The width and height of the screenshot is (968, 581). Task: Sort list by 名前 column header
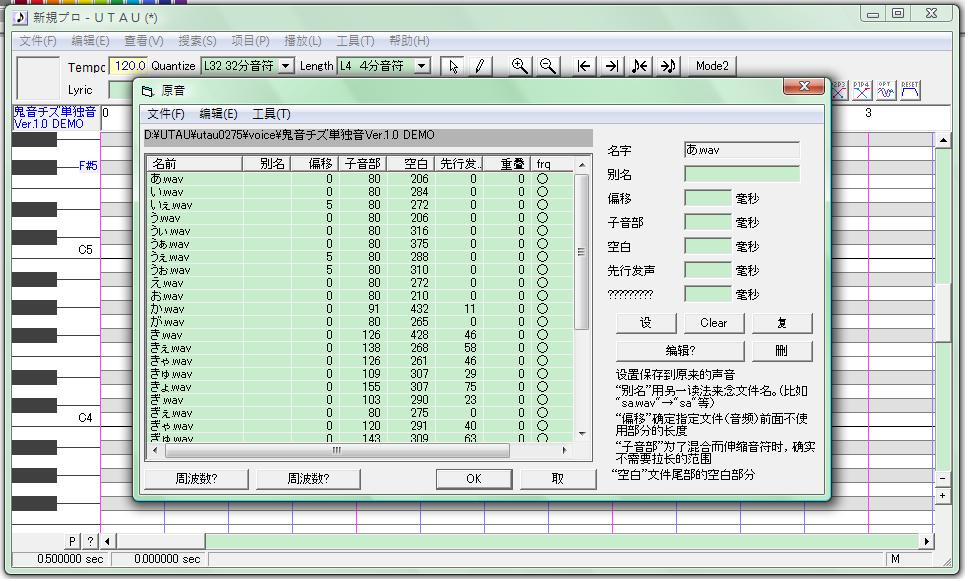pyautogui.click(x=194, y=164)
